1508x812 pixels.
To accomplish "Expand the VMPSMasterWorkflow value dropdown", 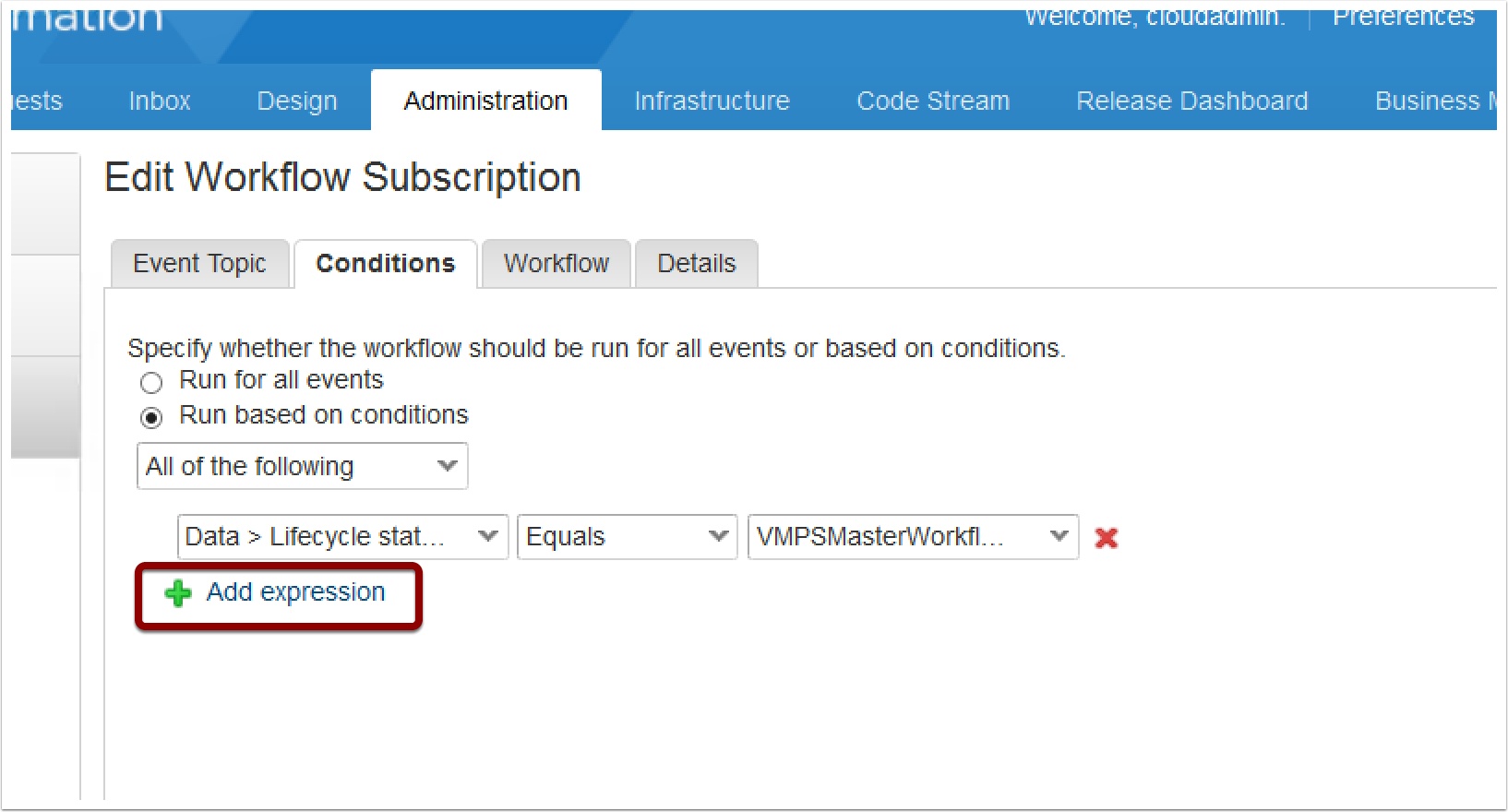I will click(x=912, y=537).
